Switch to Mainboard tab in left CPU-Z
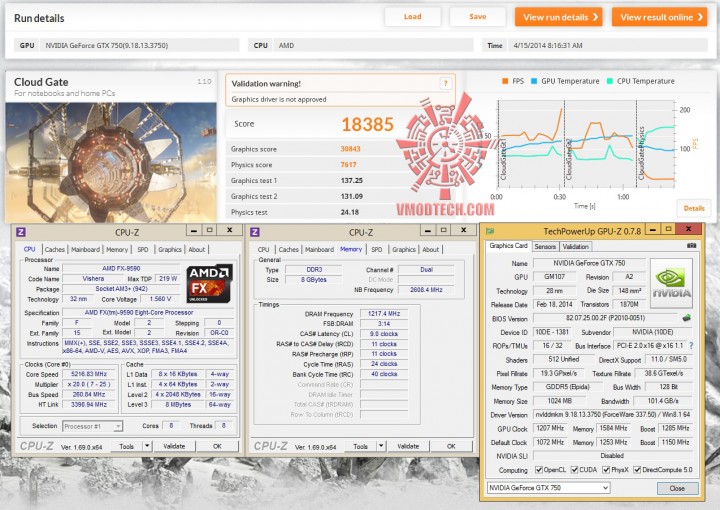The height and width of the screenshot is (510, 720). coord(85,249)
